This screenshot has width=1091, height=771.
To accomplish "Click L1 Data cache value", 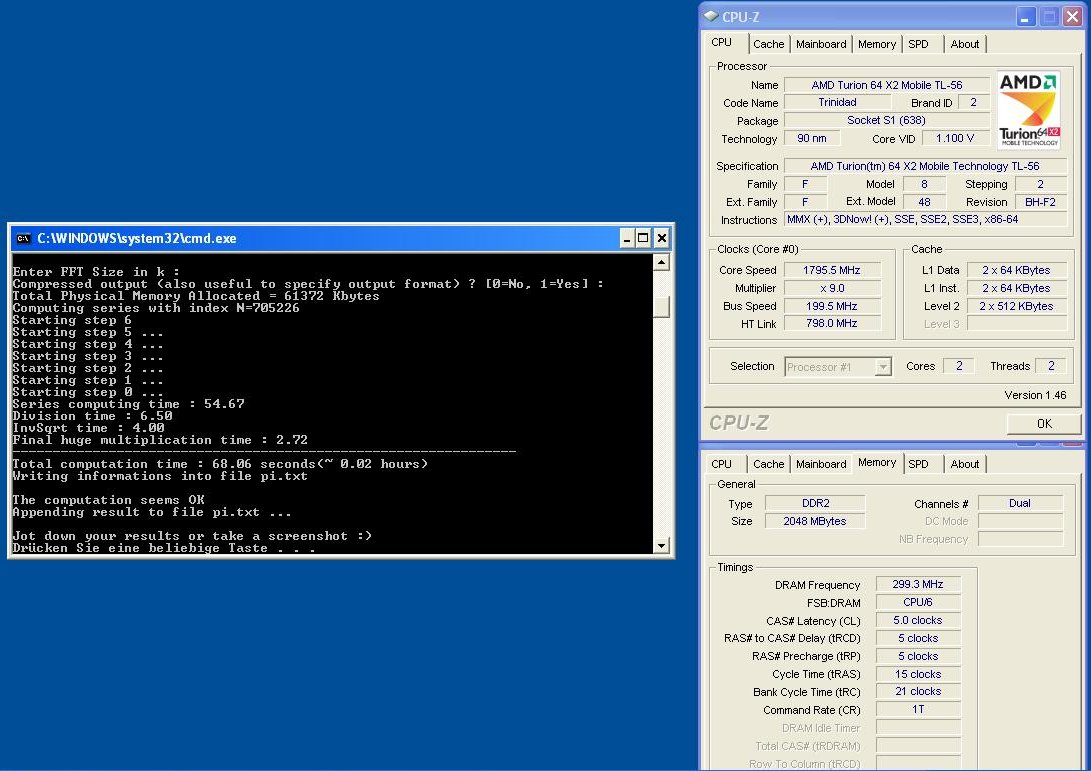I will click(1016, 270).
